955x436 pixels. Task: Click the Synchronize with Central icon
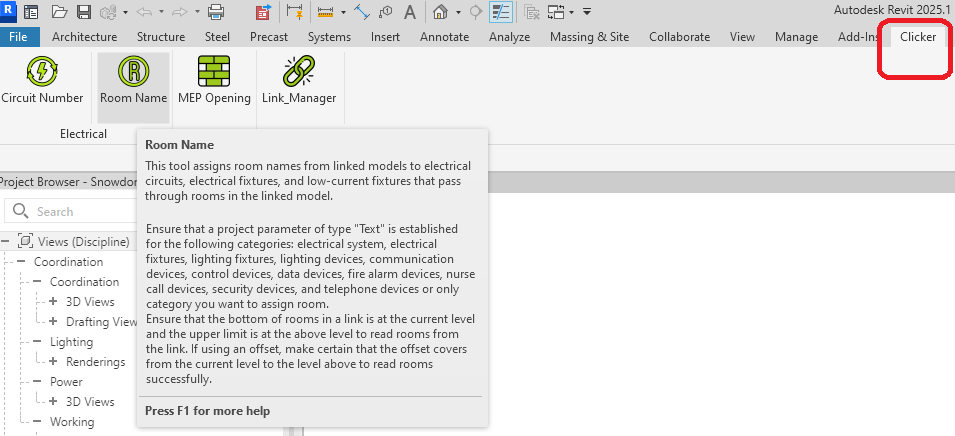tap(107, 12)
